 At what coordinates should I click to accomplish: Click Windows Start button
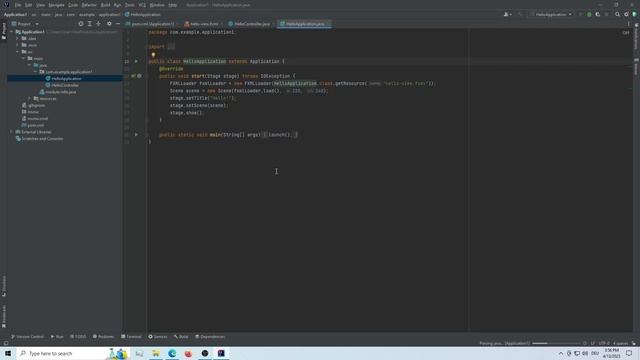click(8, 353)
